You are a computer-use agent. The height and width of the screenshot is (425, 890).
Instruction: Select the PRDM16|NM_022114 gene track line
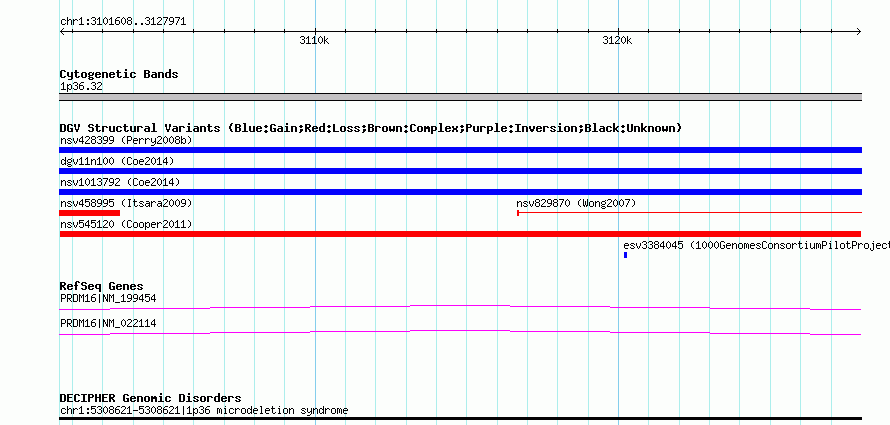(460, 333)
